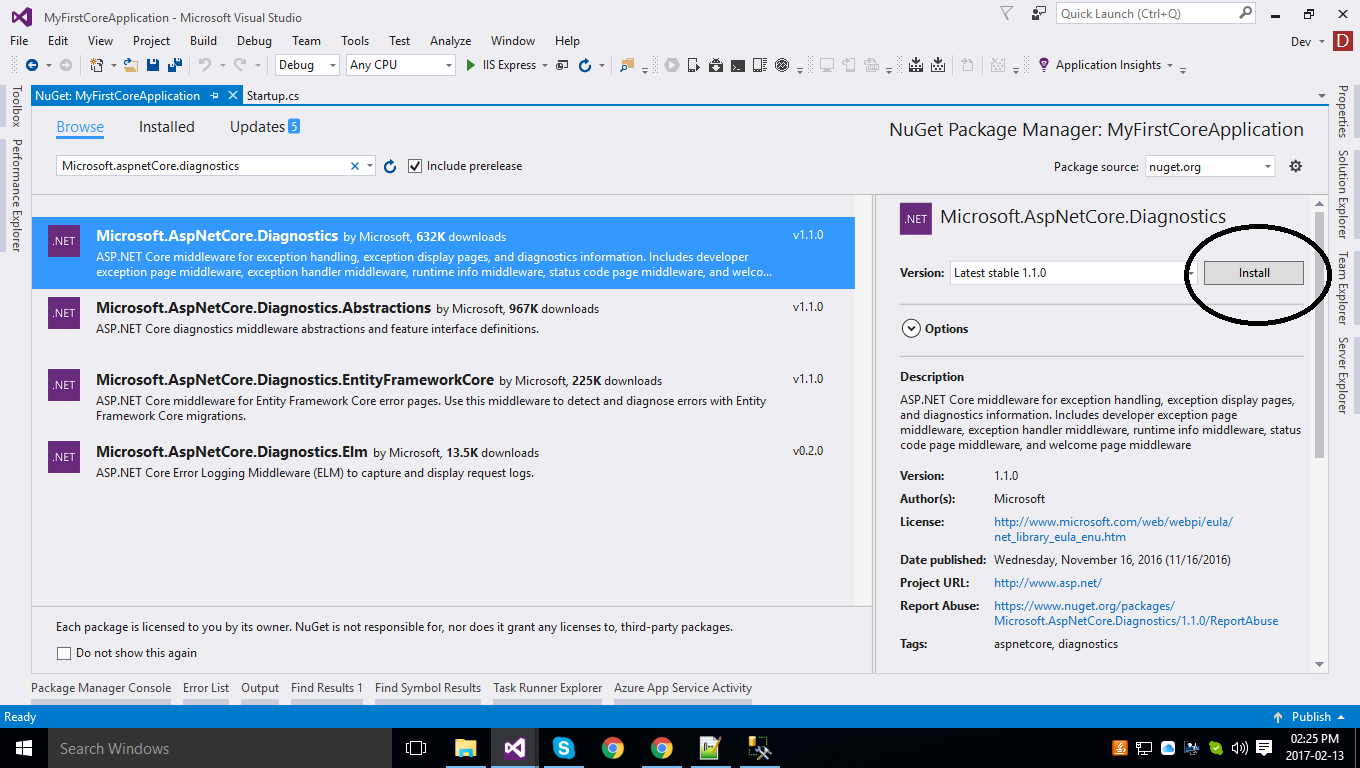Switch to the Updates tab
The height and width of the screenshot is (768, 1360).
coord(265,127)
